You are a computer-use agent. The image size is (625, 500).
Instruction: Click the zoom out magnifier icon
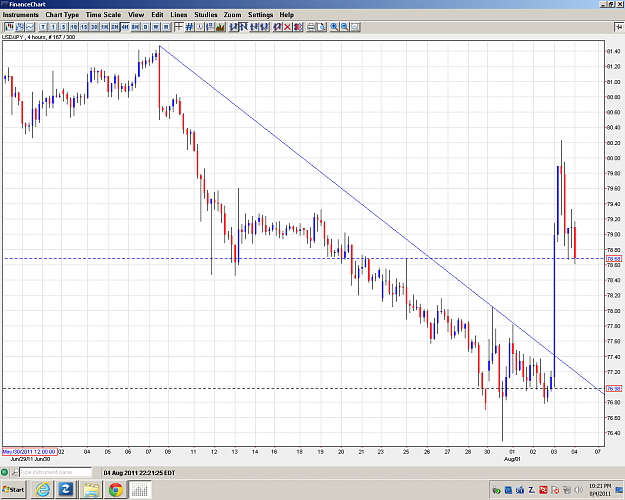344,27
